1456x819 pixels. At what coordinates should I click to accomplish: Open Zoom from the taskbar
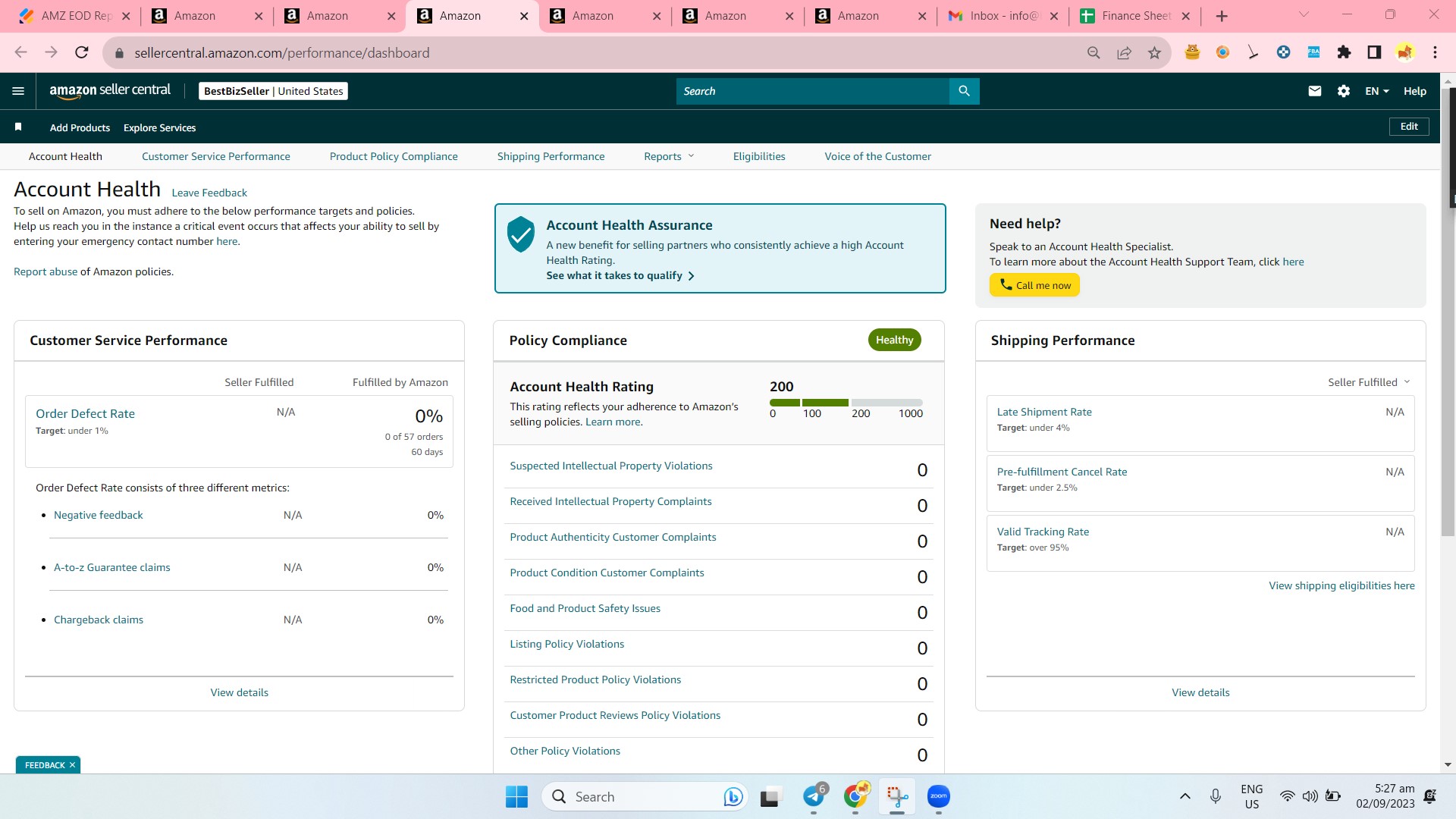(939, 796)
